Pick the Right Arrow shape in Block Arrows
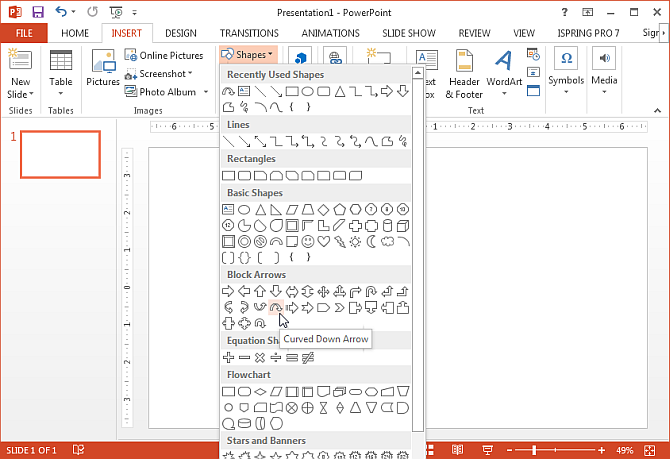This screenshot has height=459, width=670. pyautogui.click(x=228, y=291)
